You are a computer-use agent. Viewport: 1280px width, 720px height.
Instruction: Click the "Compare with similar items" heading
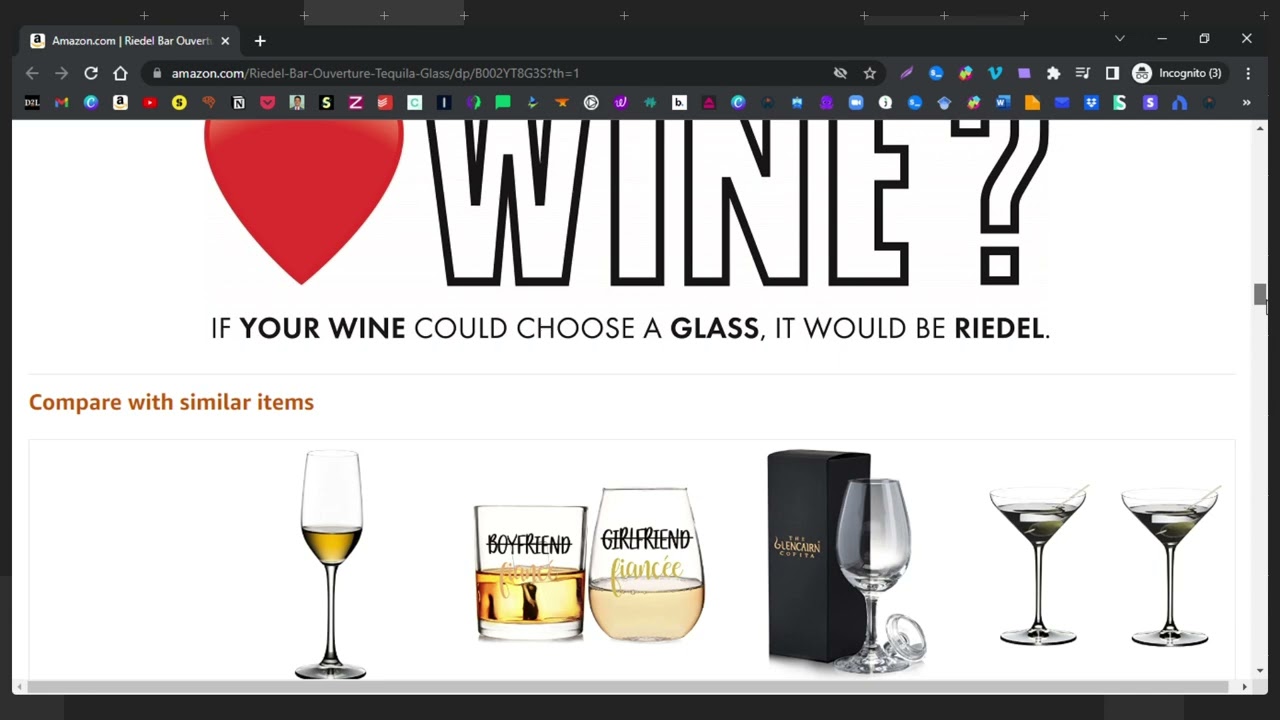(171, 402)
